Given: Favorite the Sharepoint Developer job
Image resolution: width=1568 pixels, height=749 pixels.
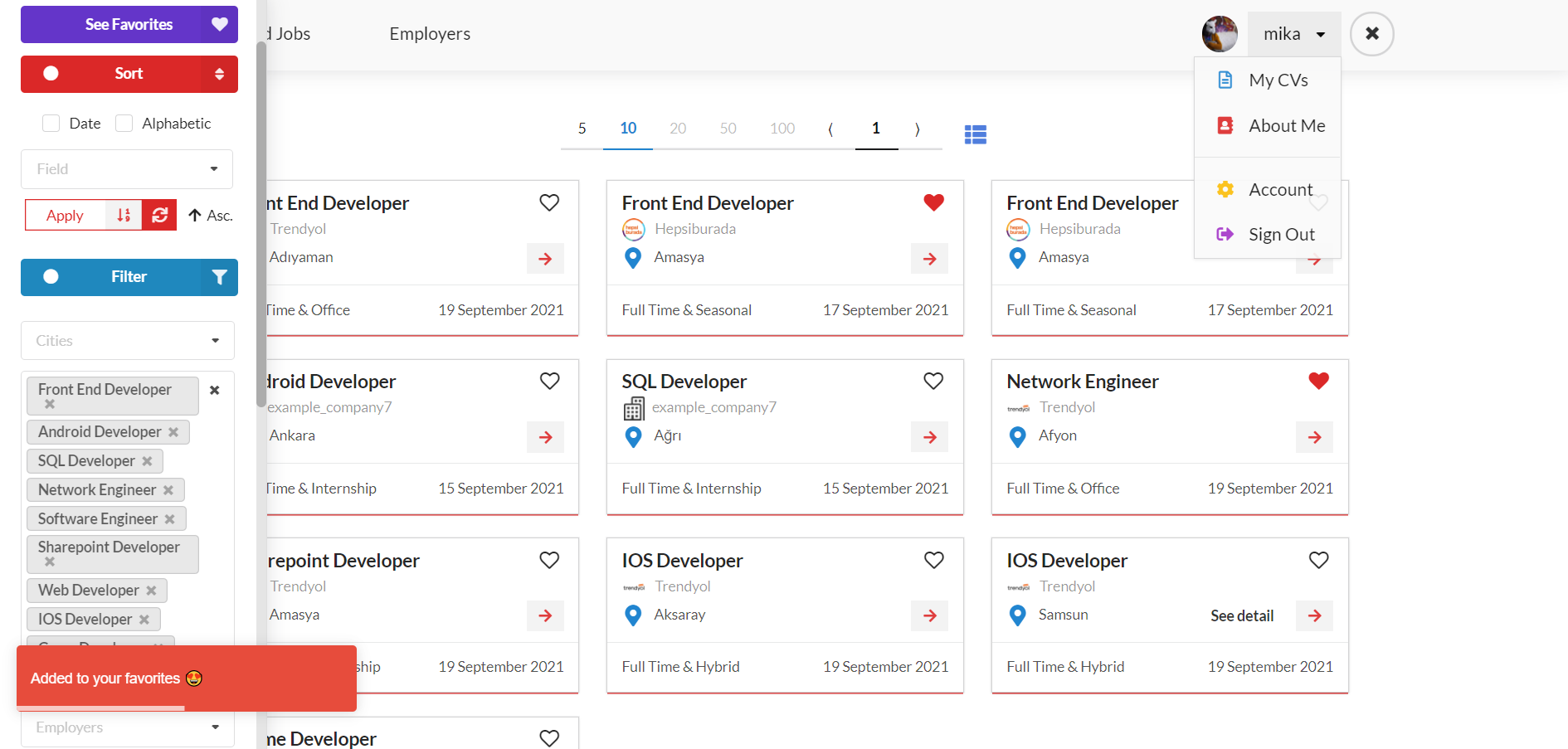Looking at the screenshot, I should click(x=549, y=560).
